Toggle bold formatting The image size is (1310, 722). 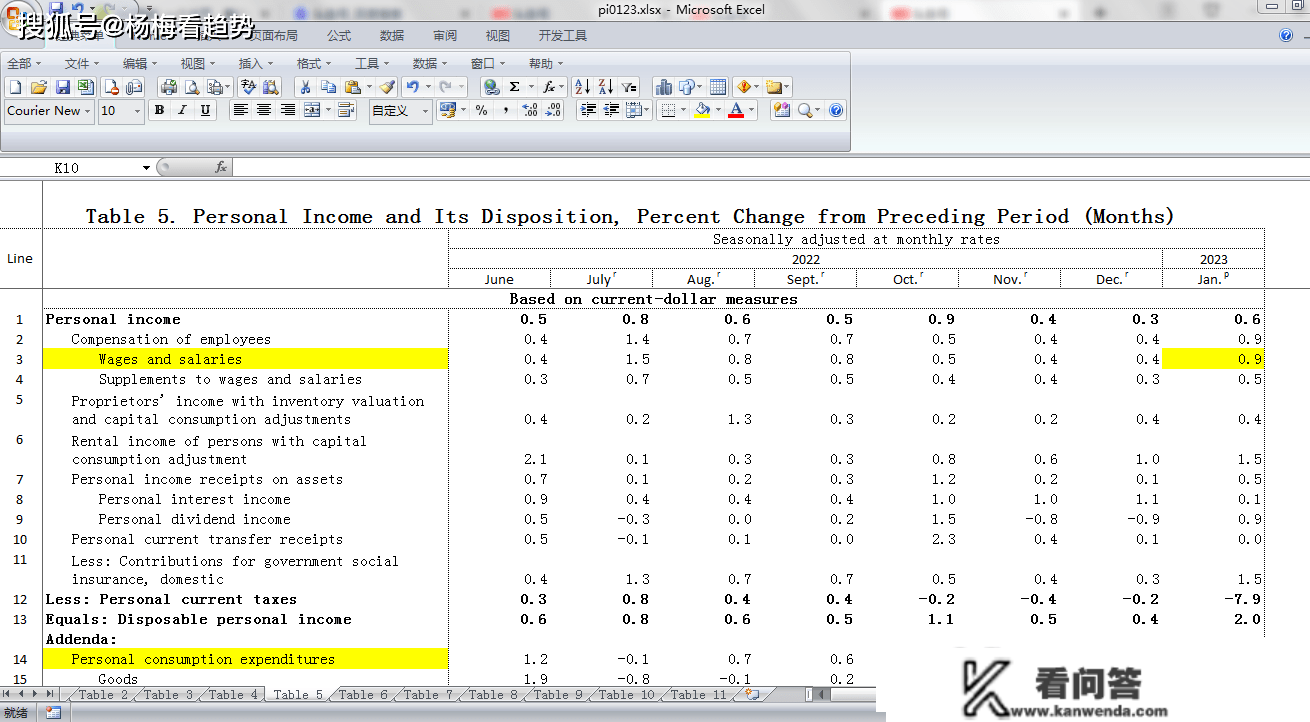159,110
